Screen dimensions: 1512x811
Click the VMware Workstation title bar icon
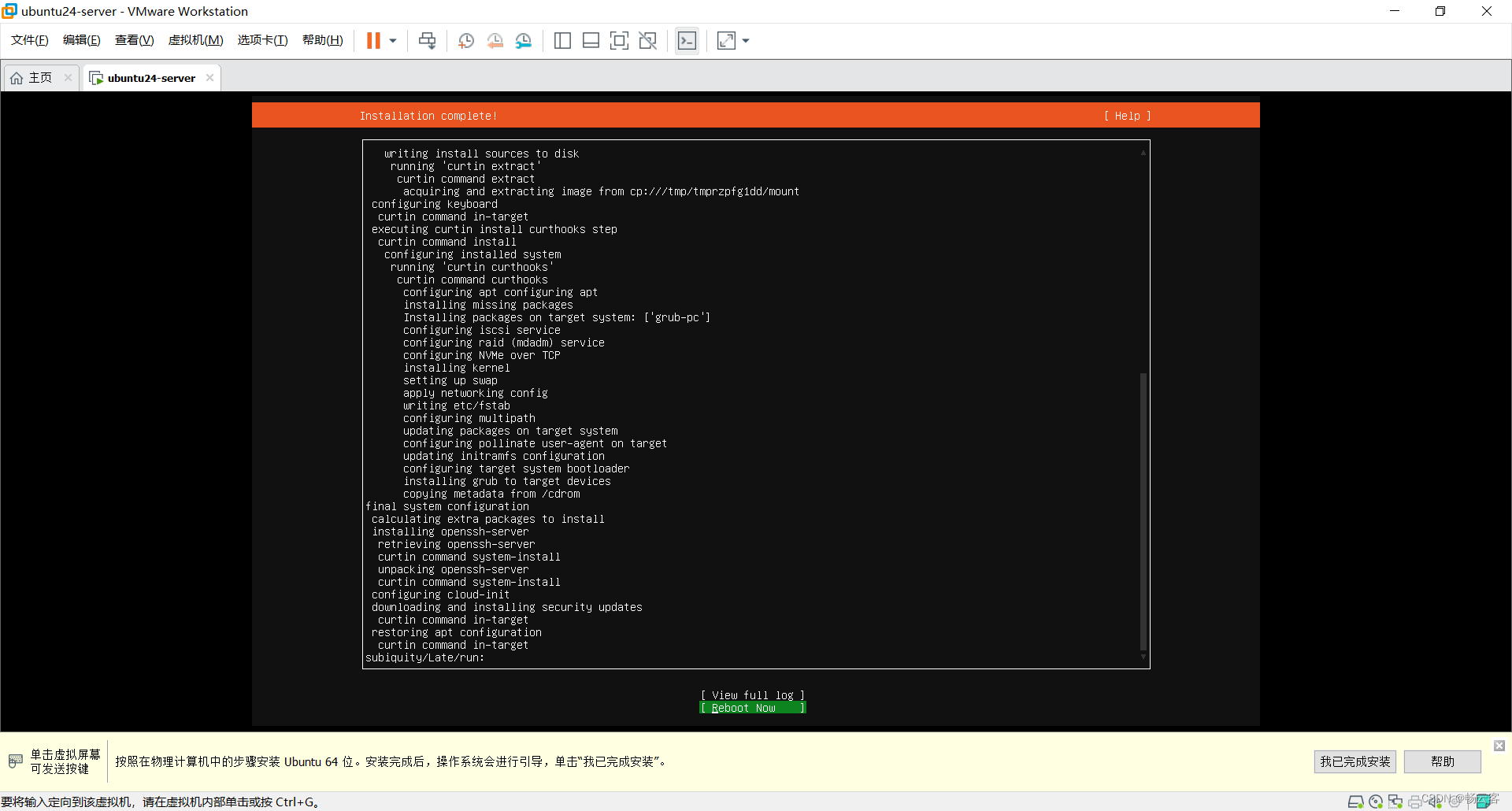pyautogui.click(x=9, y=11)
